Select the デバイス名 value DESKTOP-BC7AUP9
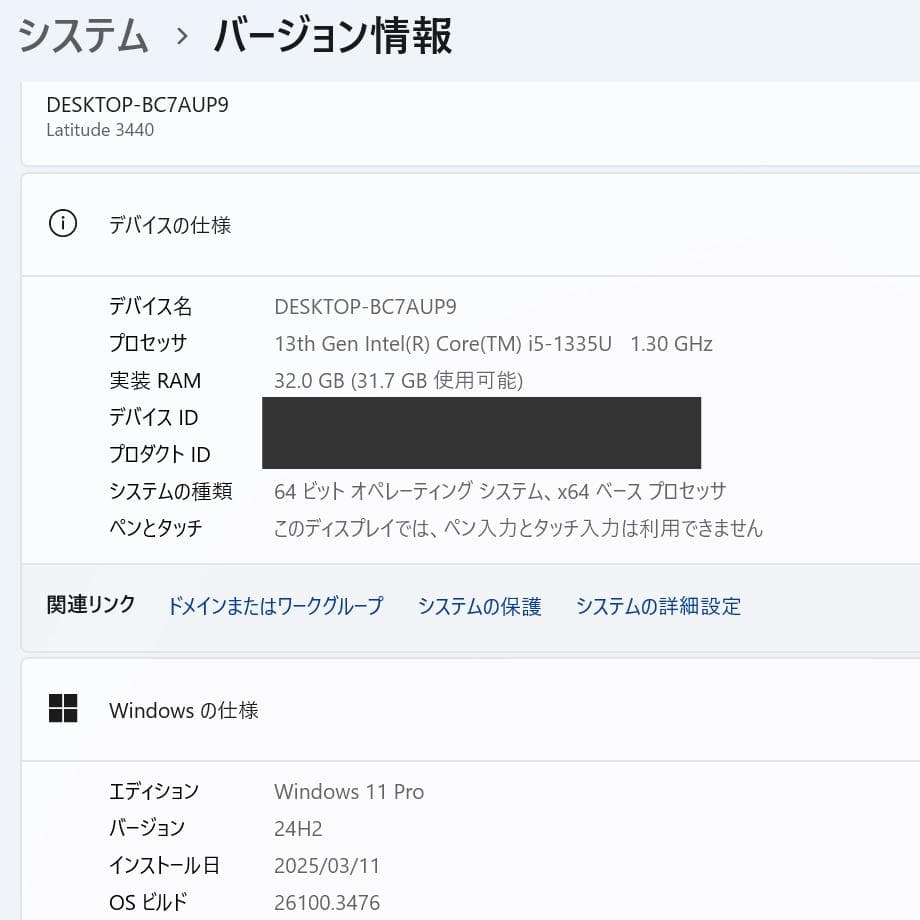Viewport: 920px width, 920px height. click(365, 307)
